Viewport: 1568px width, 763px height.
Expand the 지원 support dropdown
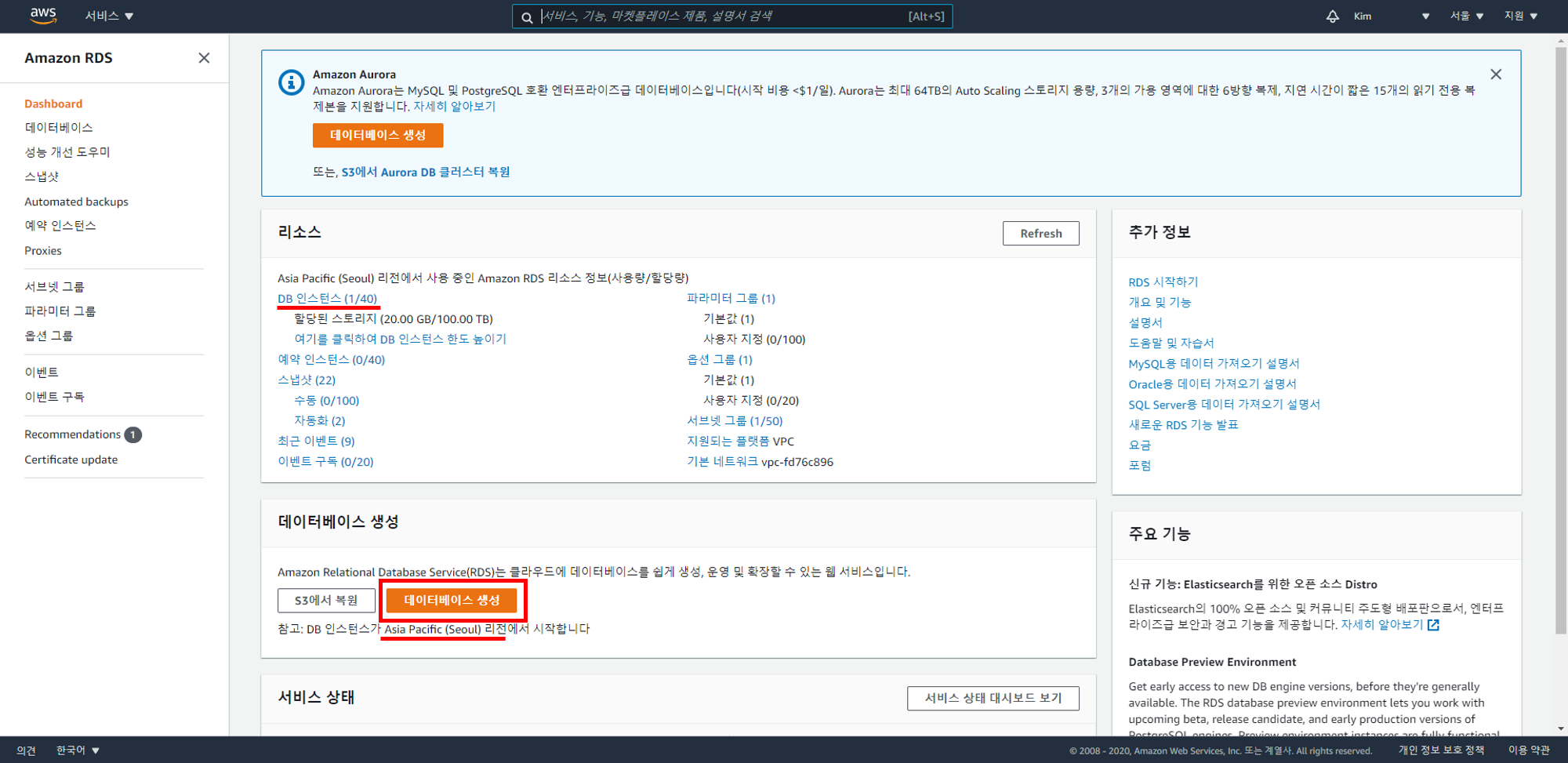[x=1521, y=16]
